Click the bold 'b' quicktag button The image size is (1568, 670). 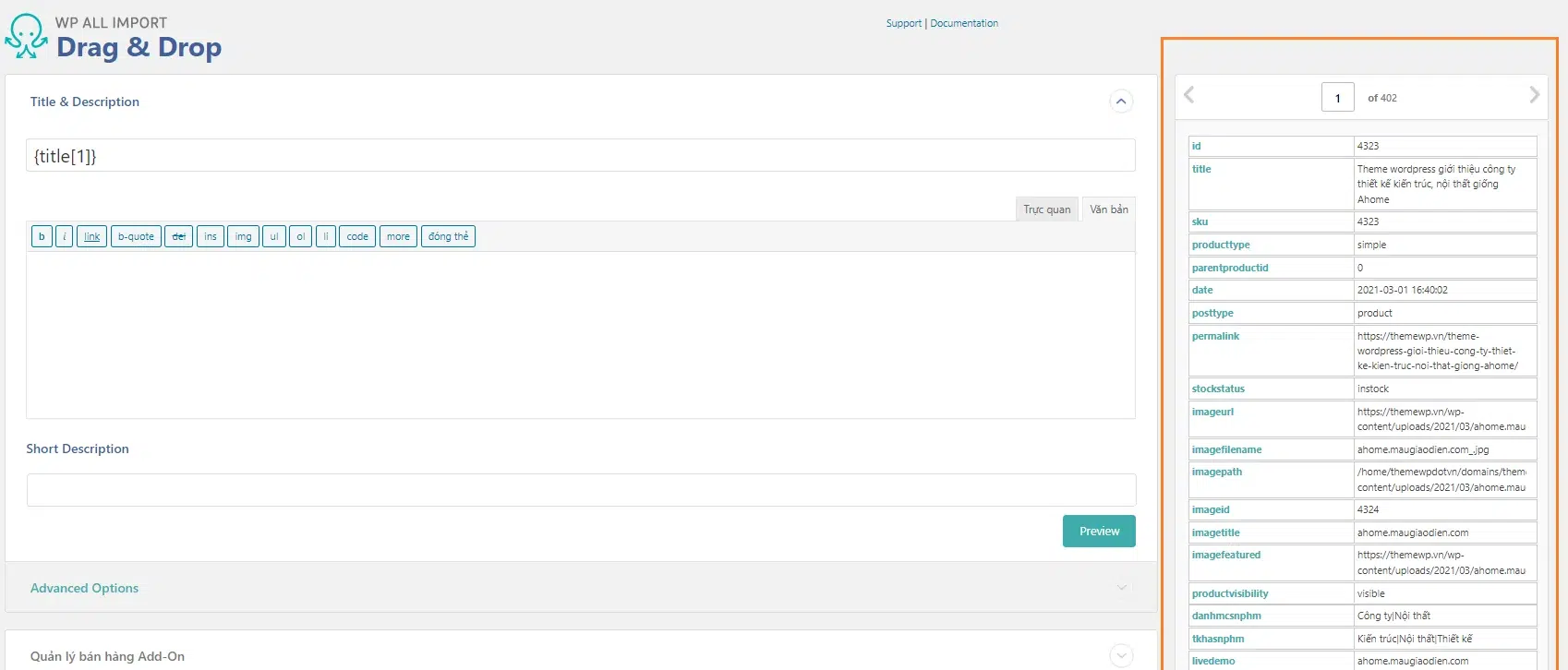pos(42,236)
